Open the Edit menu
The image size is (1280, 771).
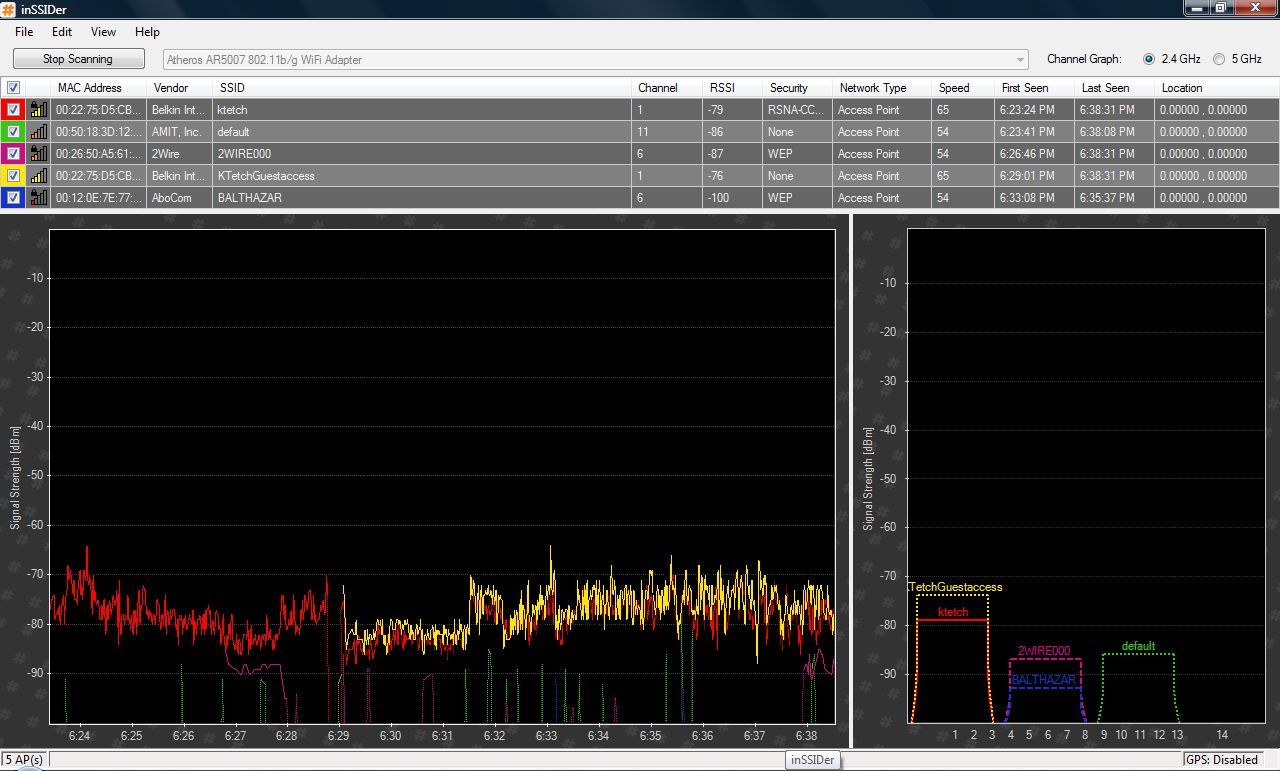coord(62,32)
